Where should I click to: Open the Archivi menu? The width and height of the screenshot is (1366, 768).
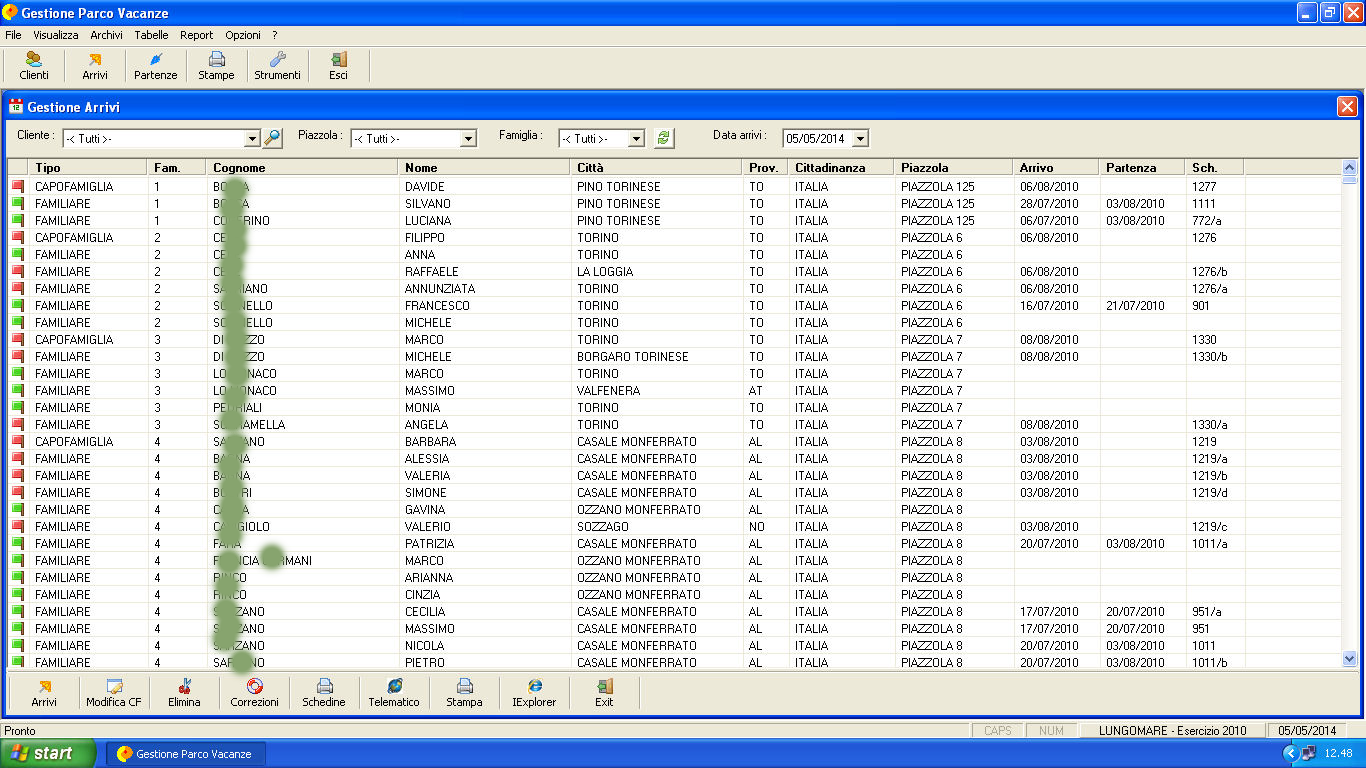106,35
